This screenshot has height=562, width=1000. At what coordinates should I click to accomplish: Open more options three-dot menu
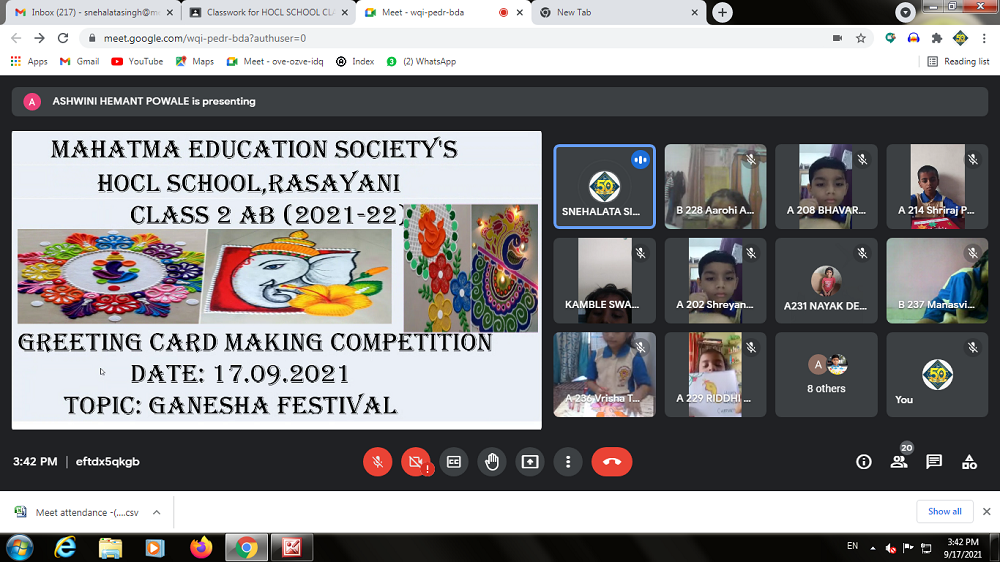tap(568, 462)
